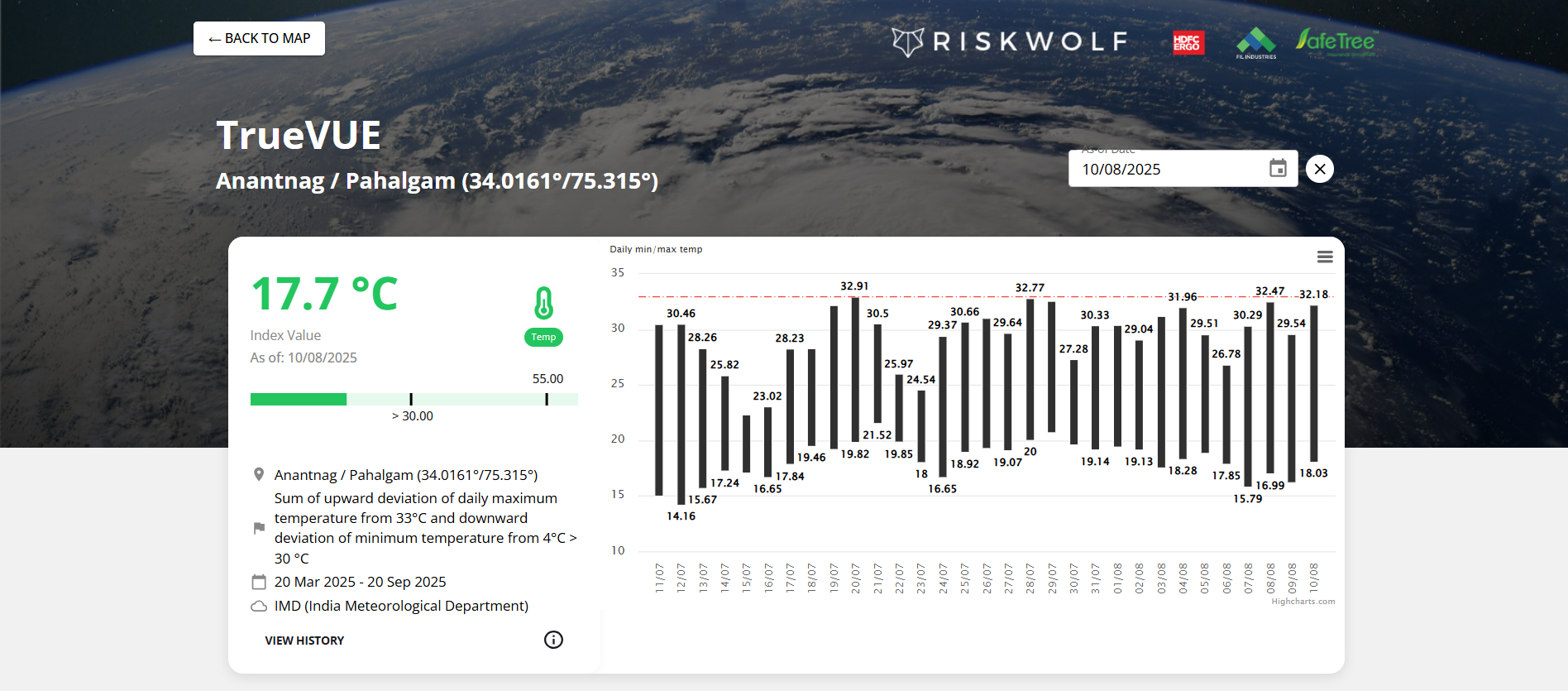Viewport: 1568px width, 691px height.
Task: Click the location pin icon
Action: click(259, 475)
